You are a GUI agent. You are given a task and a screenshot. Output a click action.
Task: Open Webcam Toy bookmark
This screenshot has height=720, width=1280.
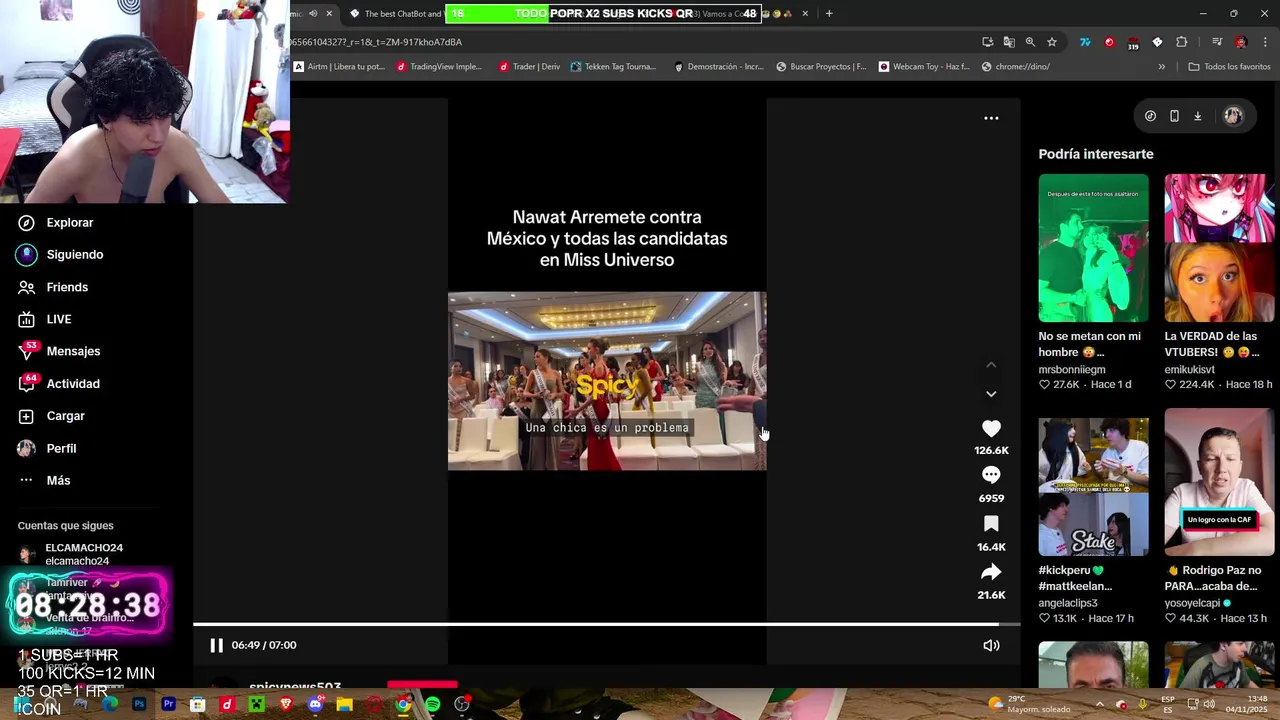click(x=924, y=67)
